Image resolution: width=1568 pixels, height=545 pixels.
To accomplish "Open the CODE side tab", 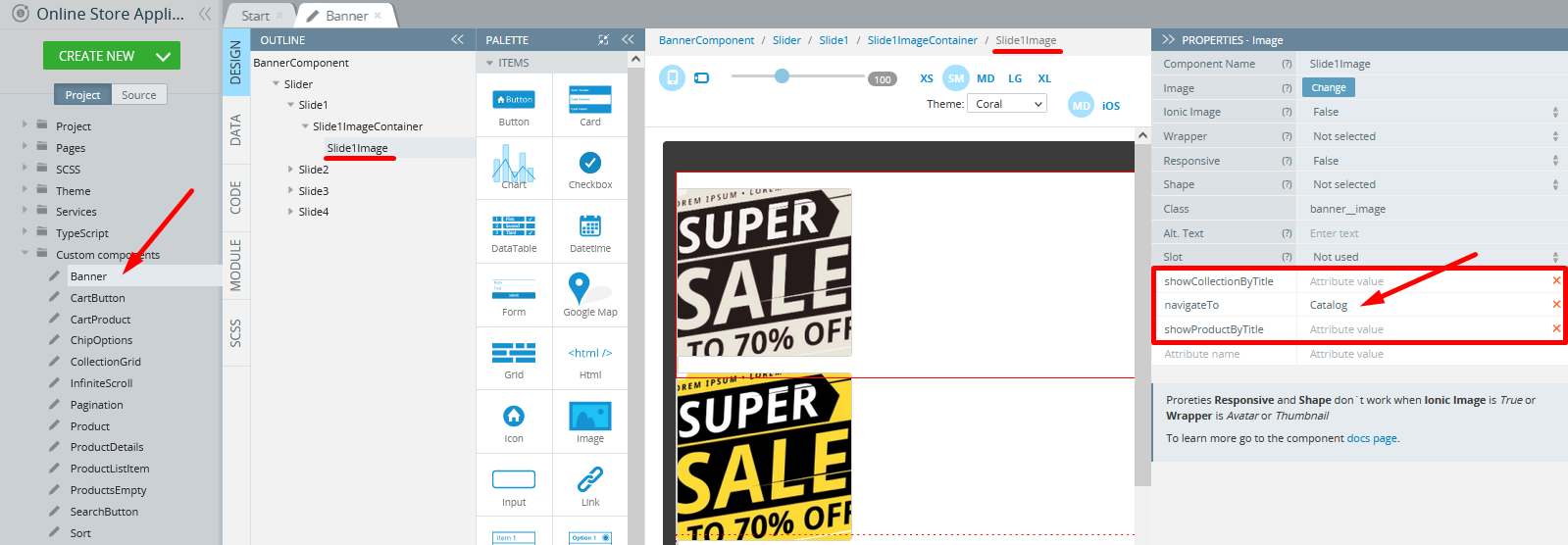I will coord(235,197).
